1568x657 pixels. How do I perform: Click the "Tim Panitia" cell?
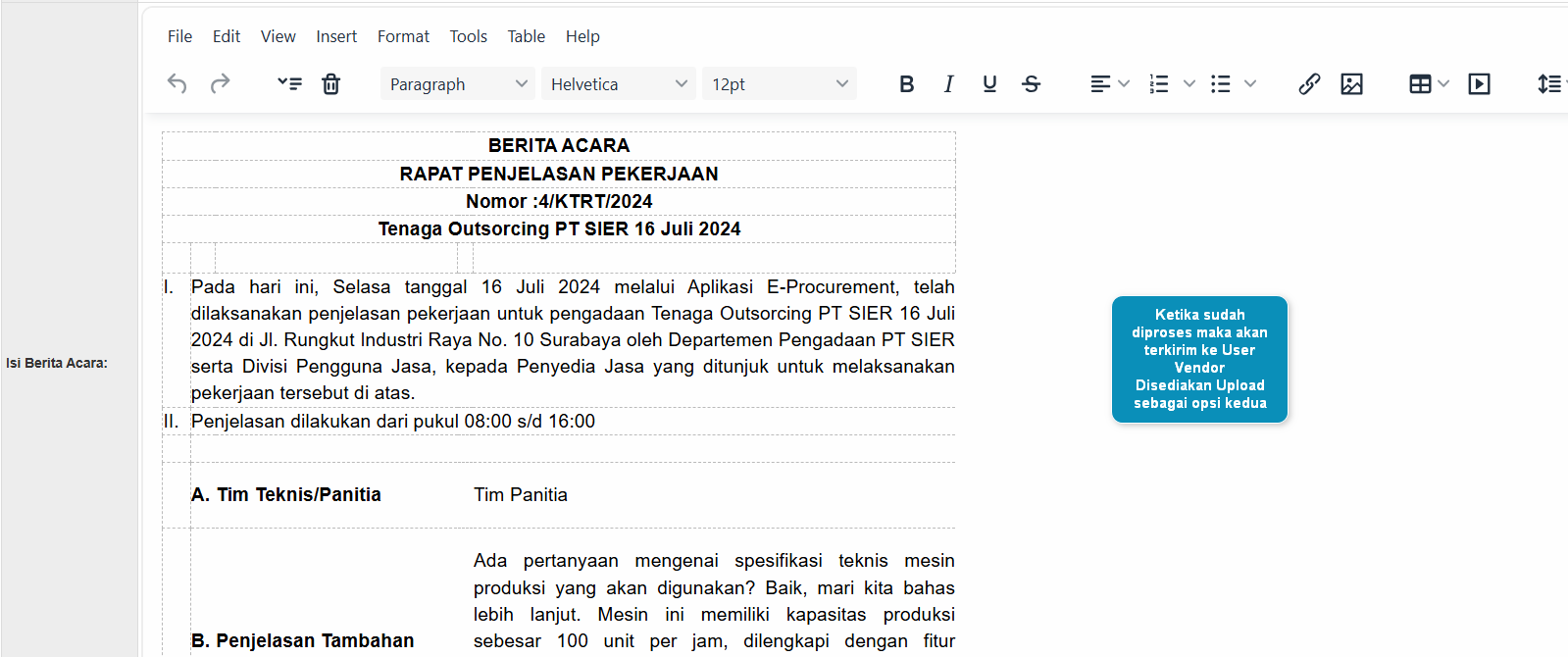(x=521, y=494)
